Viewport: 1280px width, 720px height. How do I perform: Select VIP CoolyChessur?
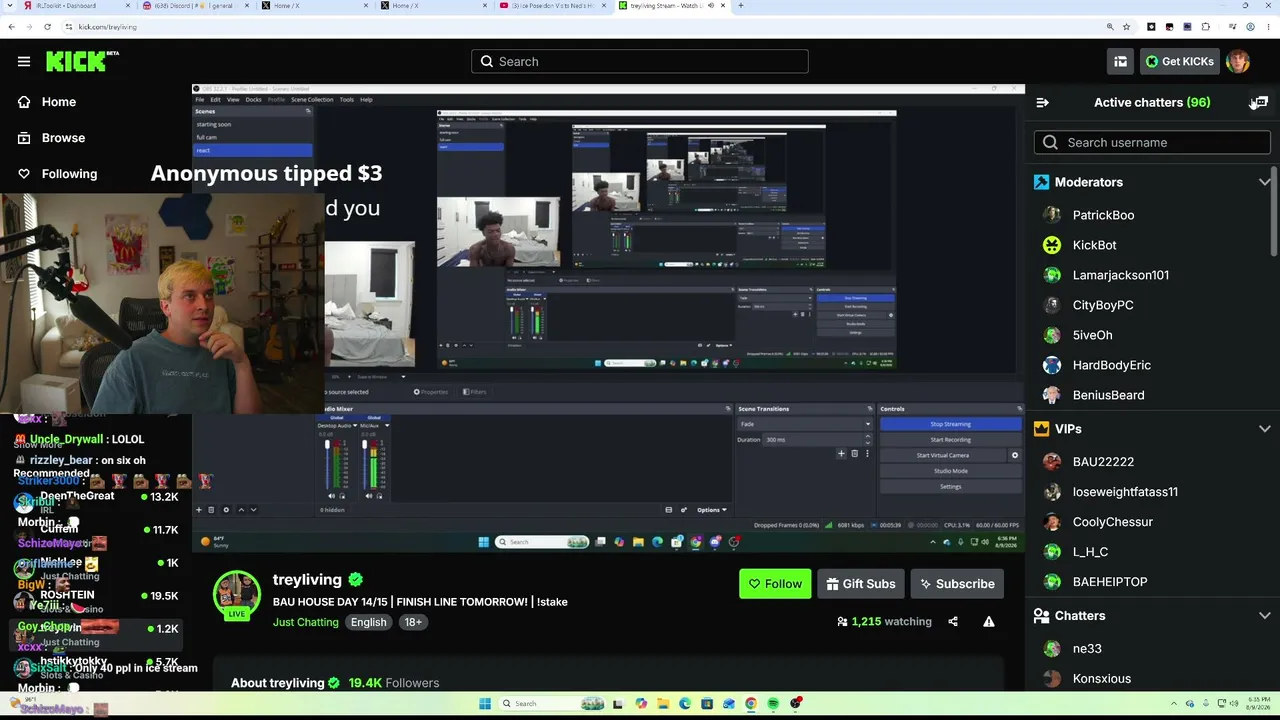pos(1112,522)
